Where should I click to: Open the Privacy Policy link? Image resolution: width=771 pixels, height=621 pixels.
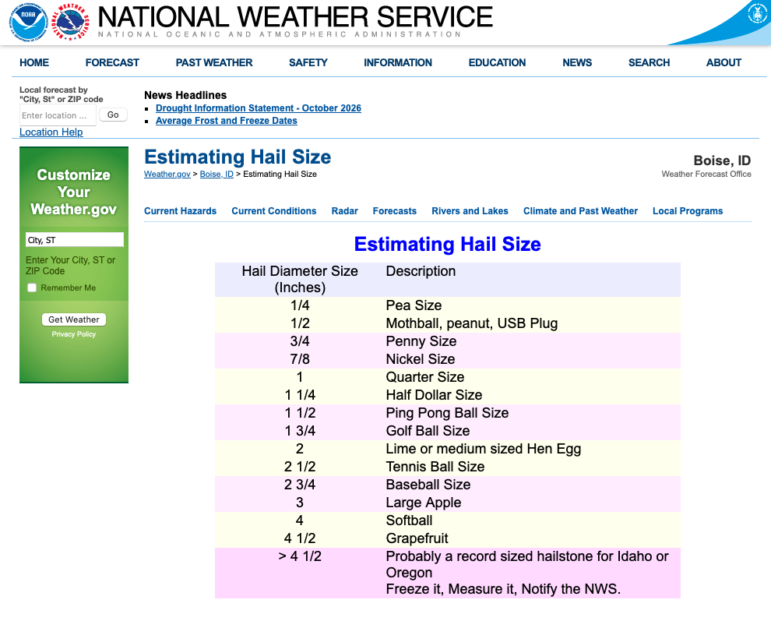(x=74, y=334)
